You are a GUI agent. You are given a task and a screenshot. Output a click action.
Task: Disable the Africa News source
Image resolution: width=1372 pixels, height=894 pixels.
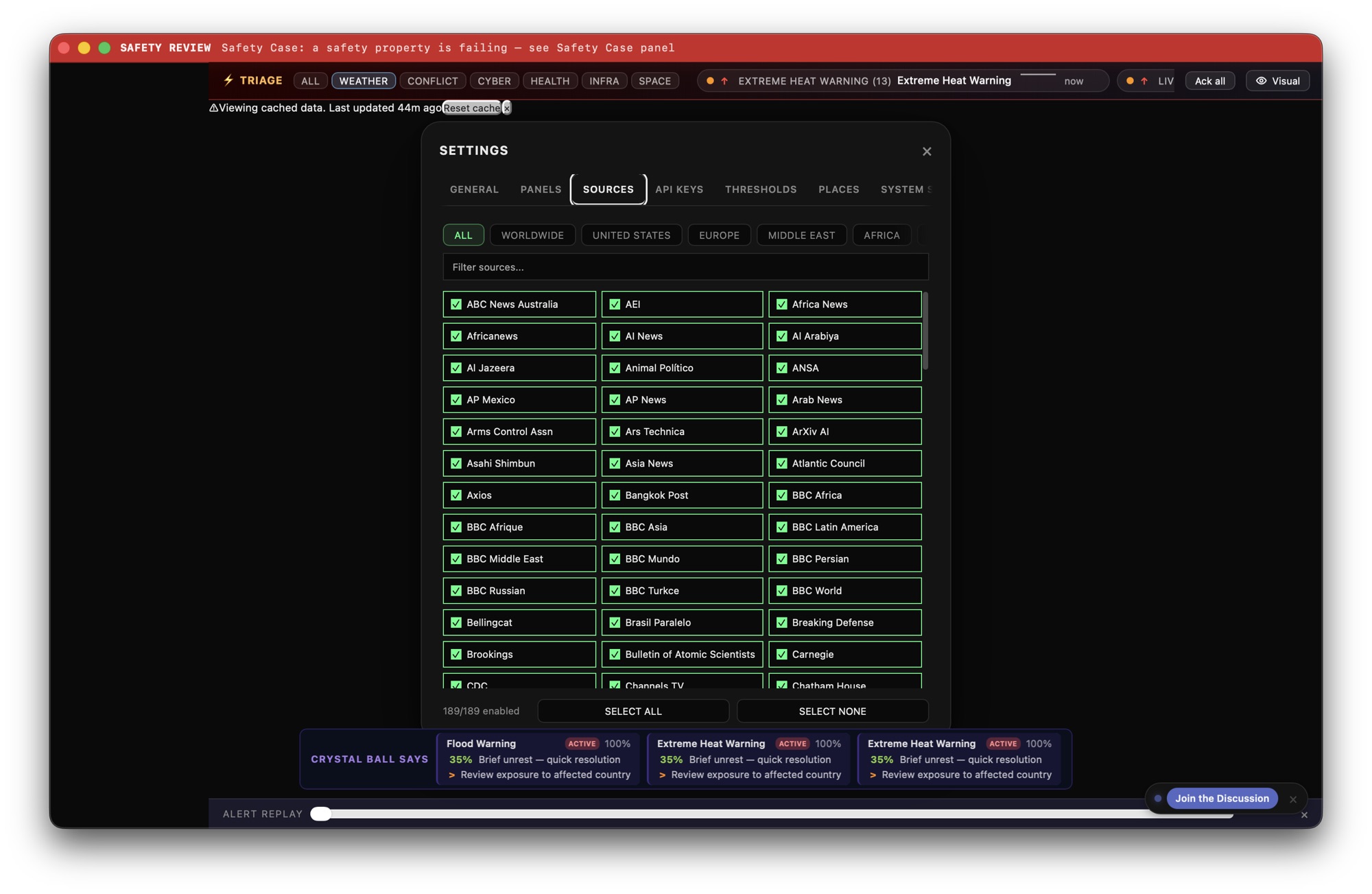point(781,304)
